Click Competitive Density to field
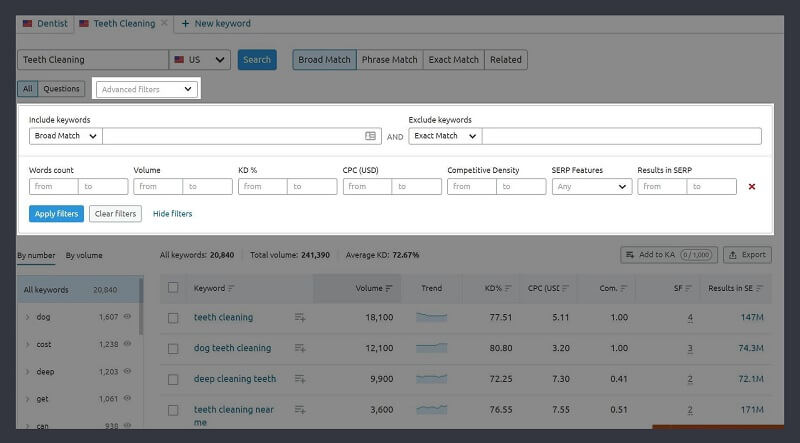 click(x=521, y=186)
